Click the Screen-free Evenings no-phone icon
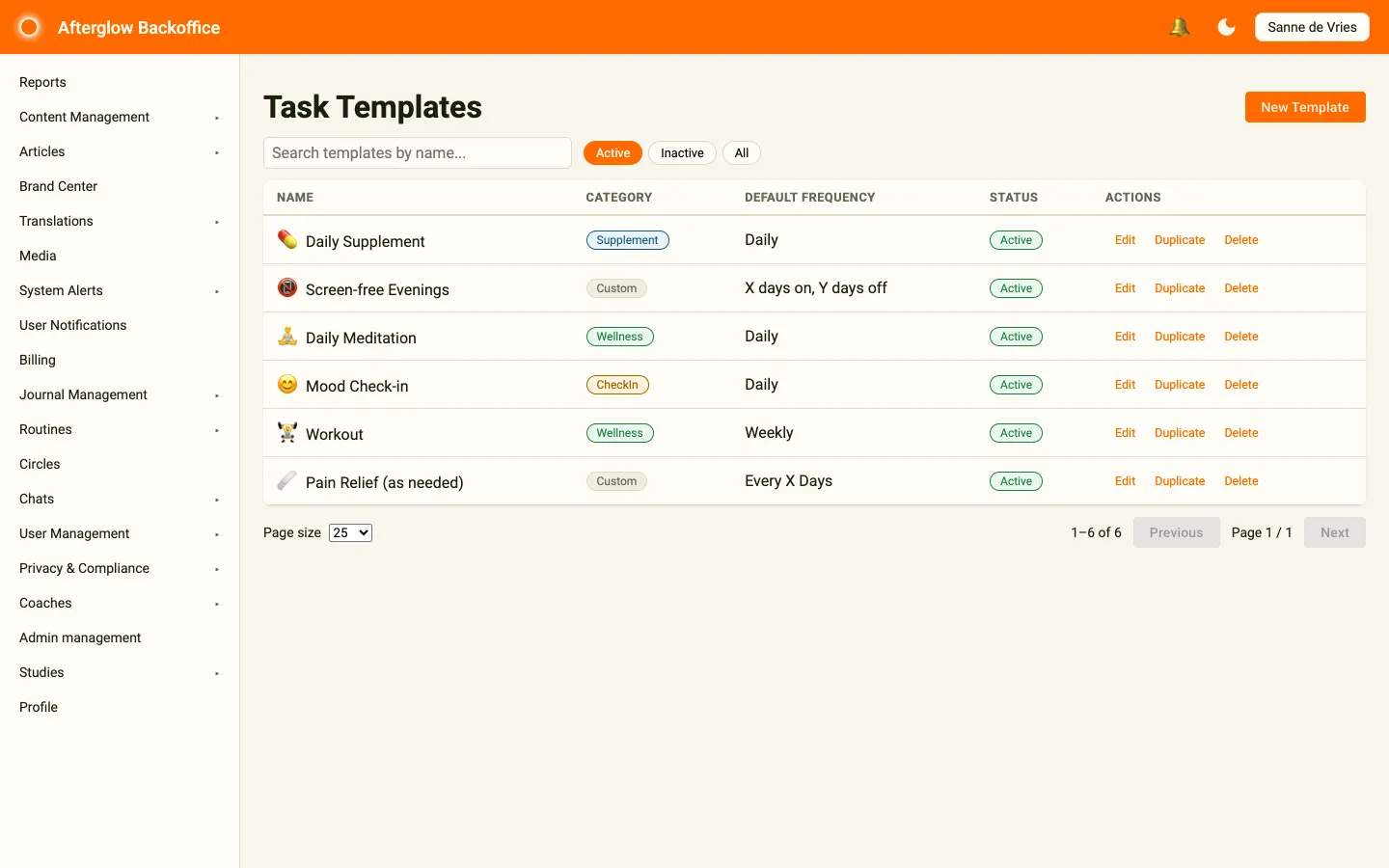 point(287,287)
